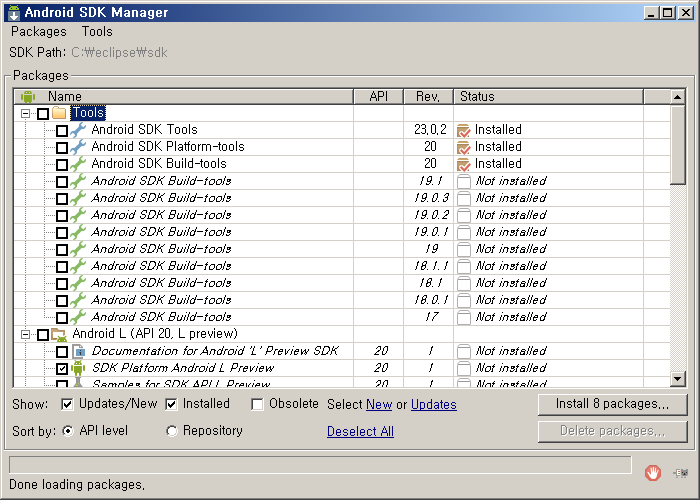Click the not installed icon for Build-tools 19.1
Image resolution: width=700 pixels, height=500 pixels.
464,181
